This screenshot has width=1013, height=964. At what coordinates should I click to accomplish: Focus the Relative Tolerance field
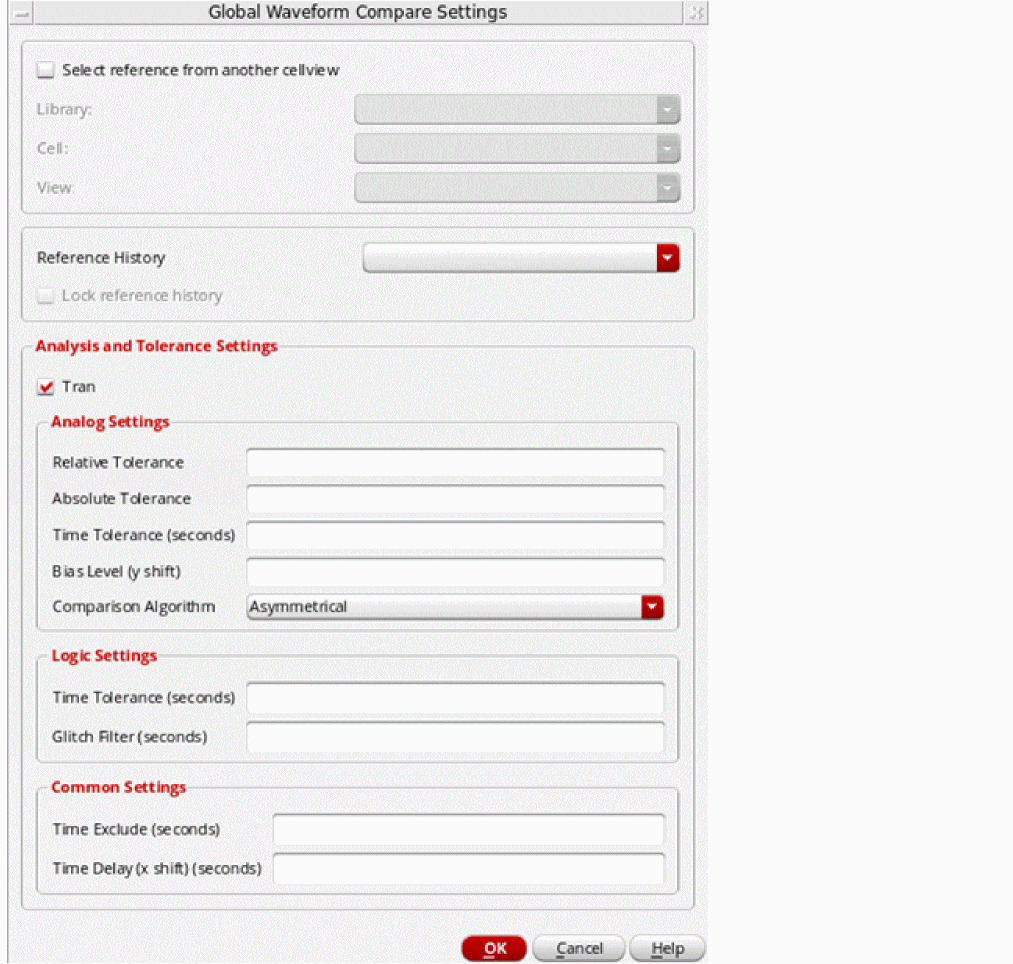click(455, 463)
